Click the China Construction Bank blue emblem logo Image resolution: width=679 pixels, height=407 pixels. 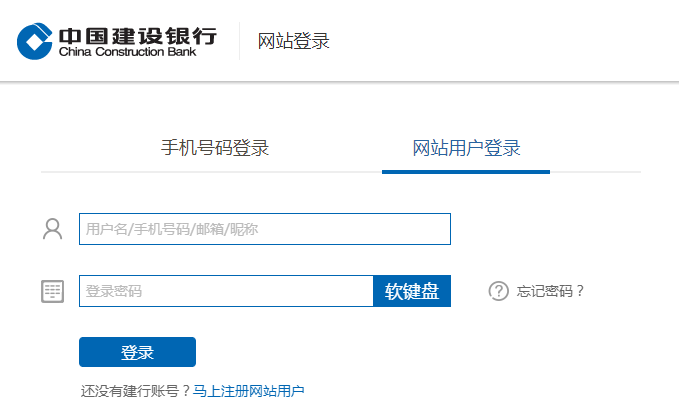point(35,41)
